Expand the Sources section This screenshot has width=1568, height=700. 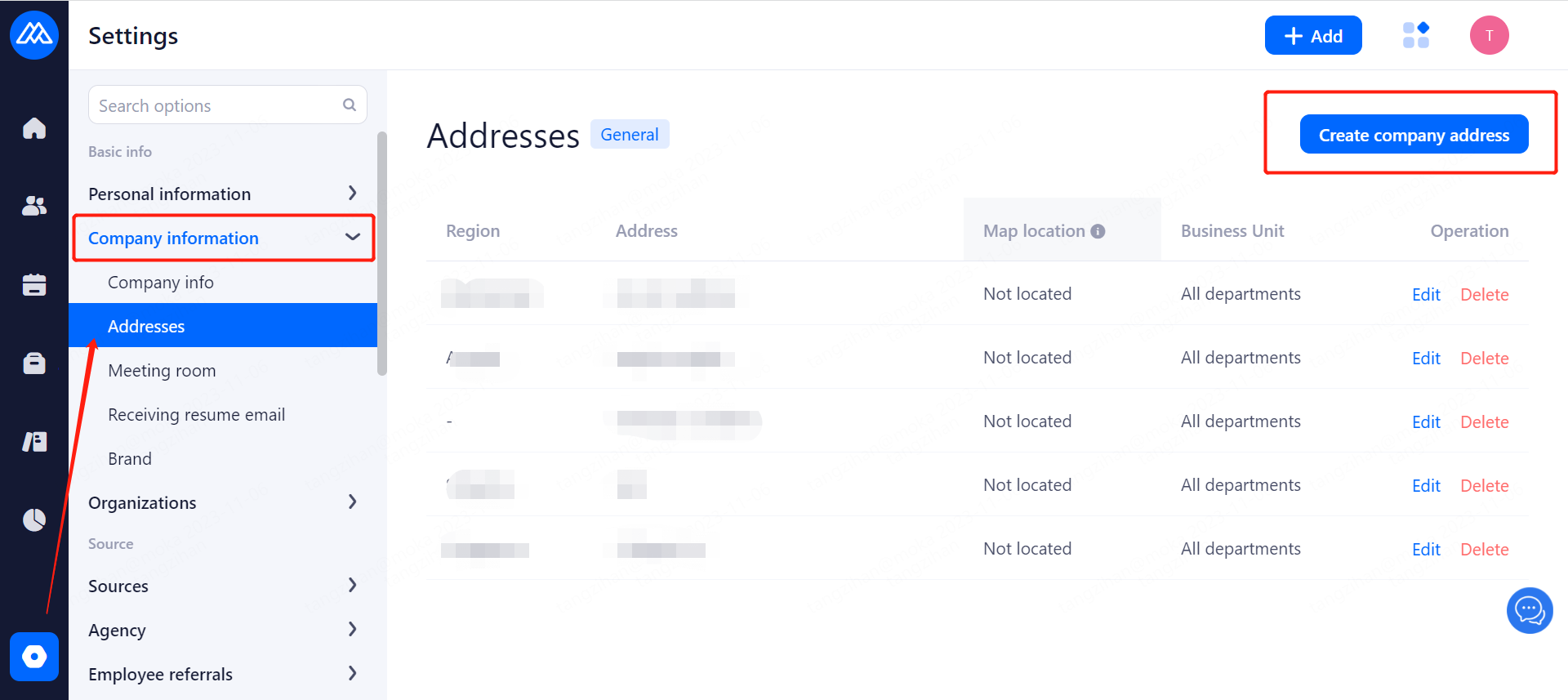point(222,586)
